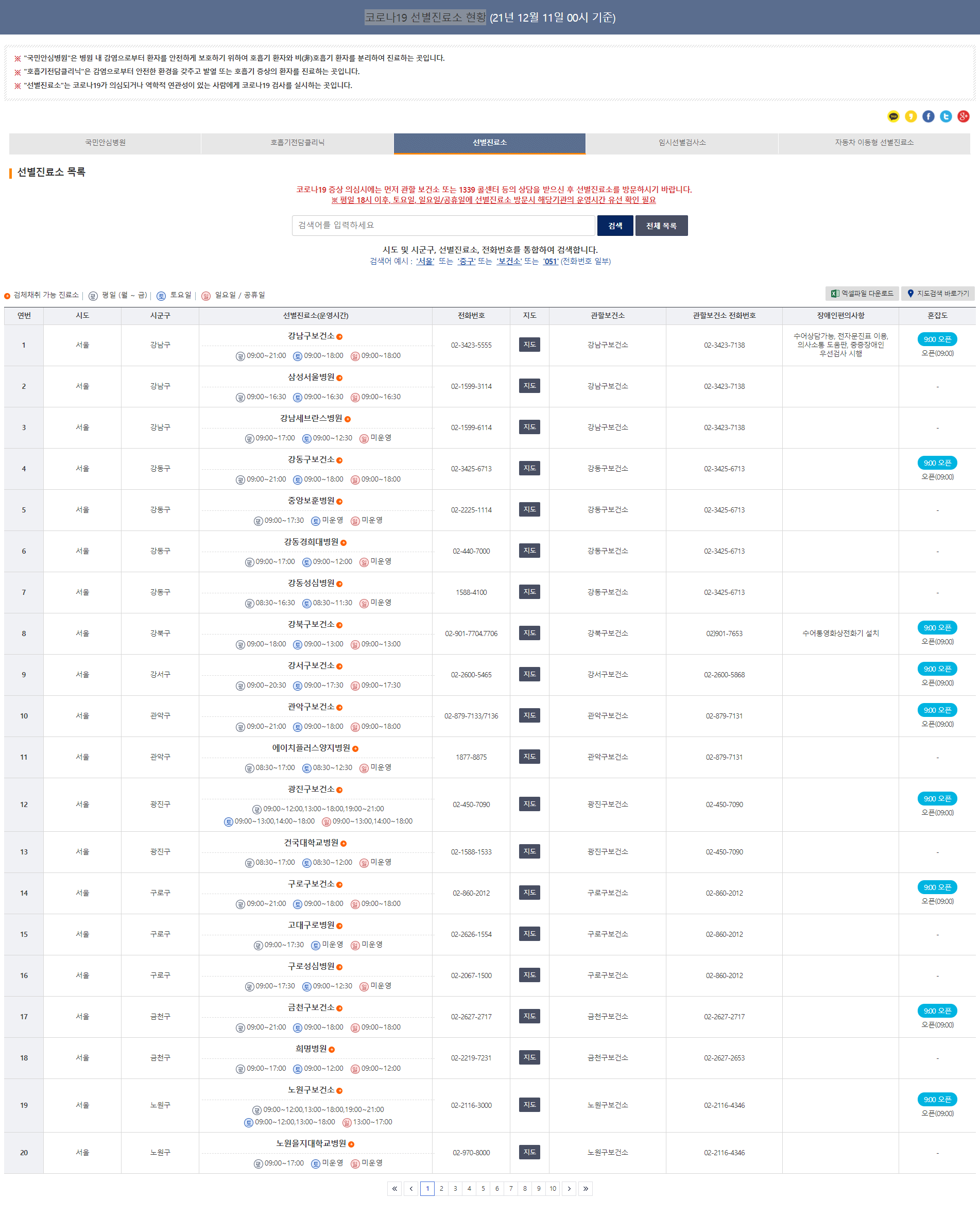Download the Excel file (엑셀파일 다운로드)
980x1216 pixels.
pyautogui.click(x=862, y=294)
